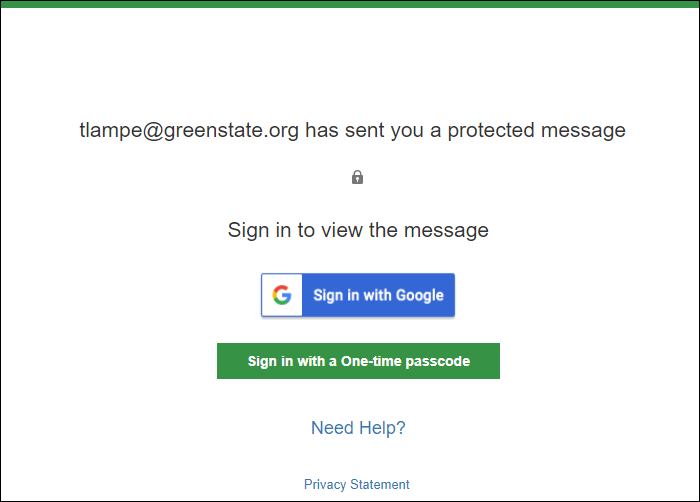This screenshot has width=700, height=502.
Task: Click the tlampe@greenstate.org sender address text
Action: [189, 130]
